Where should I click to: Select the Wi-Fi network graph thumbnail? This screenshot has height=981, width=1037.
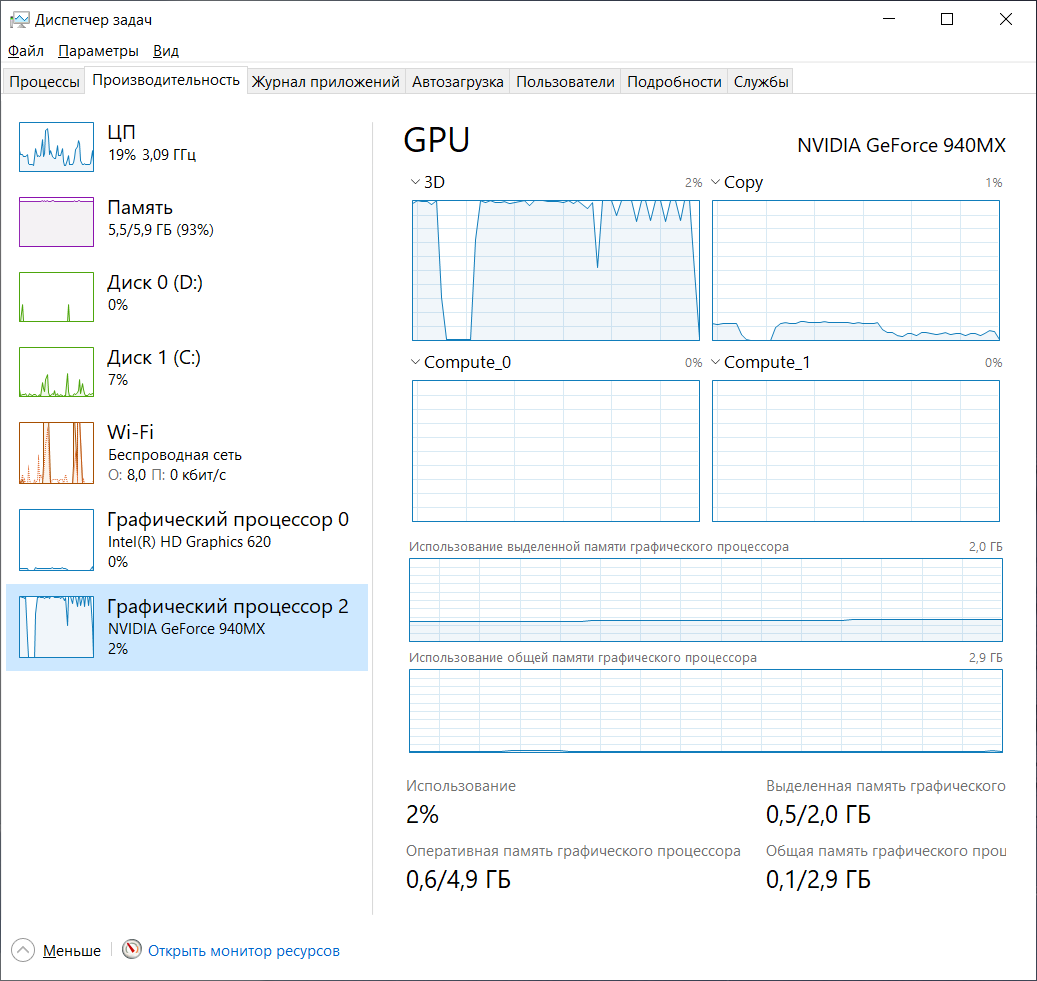[x=56, y=453]
